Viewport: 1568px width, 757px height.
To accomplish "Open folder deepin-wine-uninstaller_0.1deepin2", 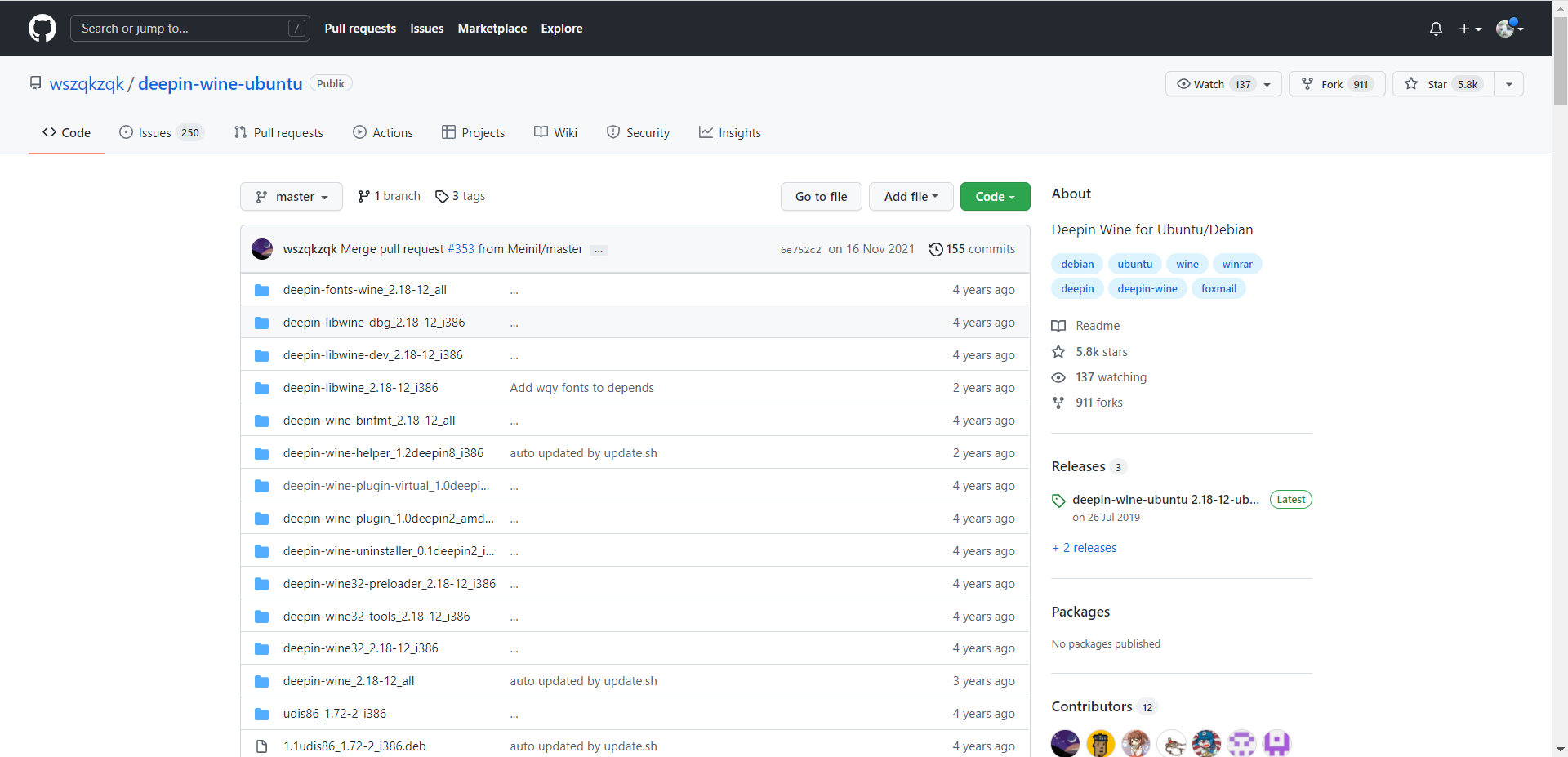I will point(389,551).
